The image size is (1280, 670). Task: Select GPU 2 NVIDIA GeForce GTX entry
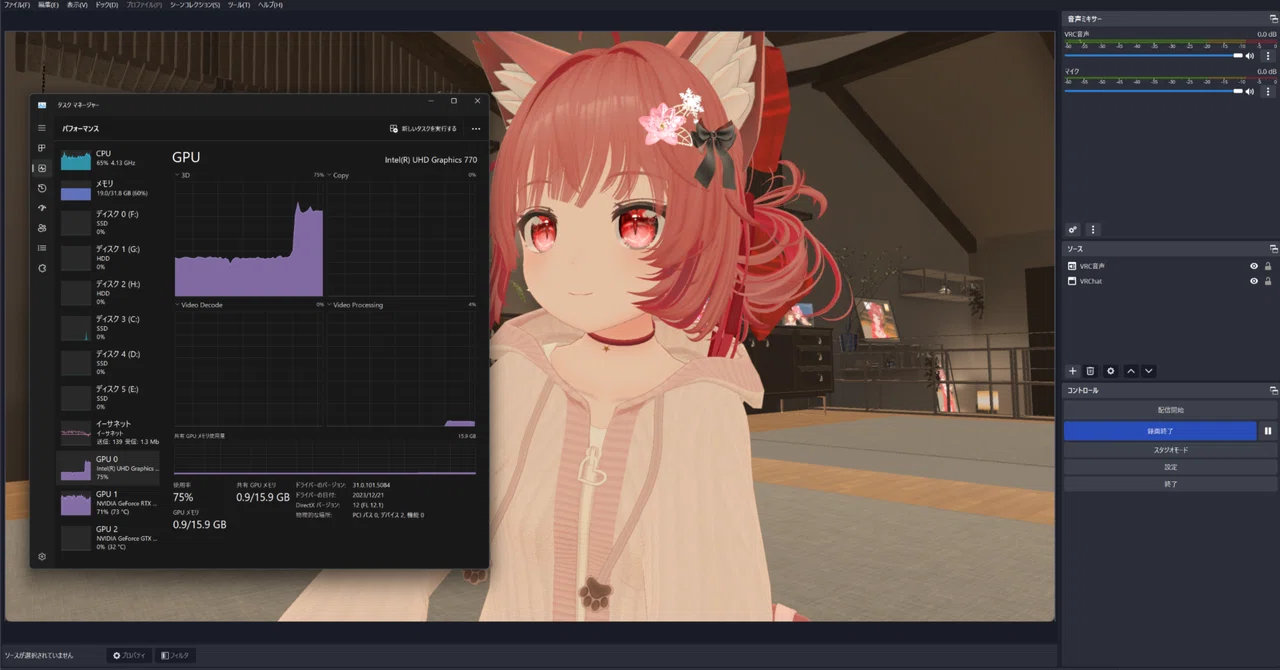click(x=108, y=537)
